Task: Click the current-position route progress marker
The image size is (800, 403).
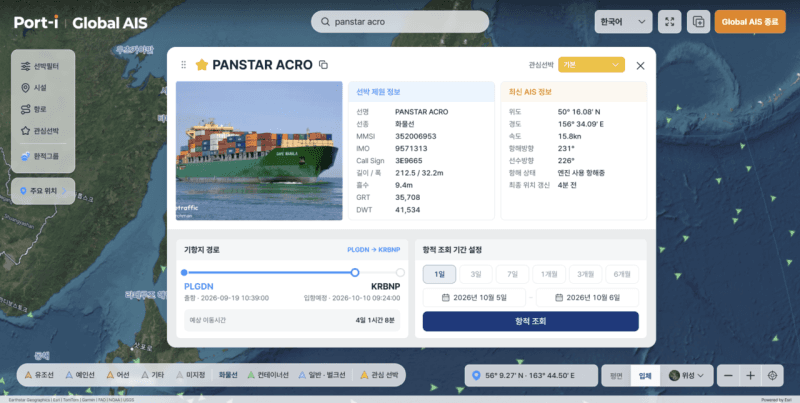Action: tap(355, 272)
